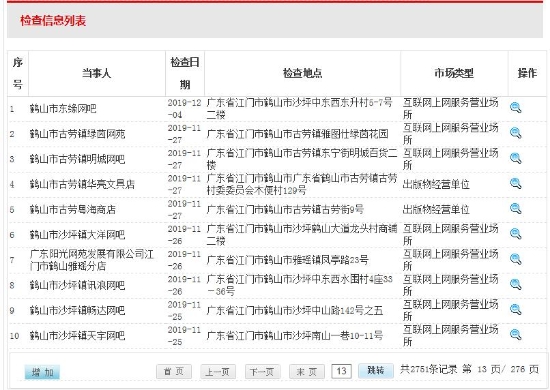
Task: Click 上一页 previous page button
Action: click(218, 371)
